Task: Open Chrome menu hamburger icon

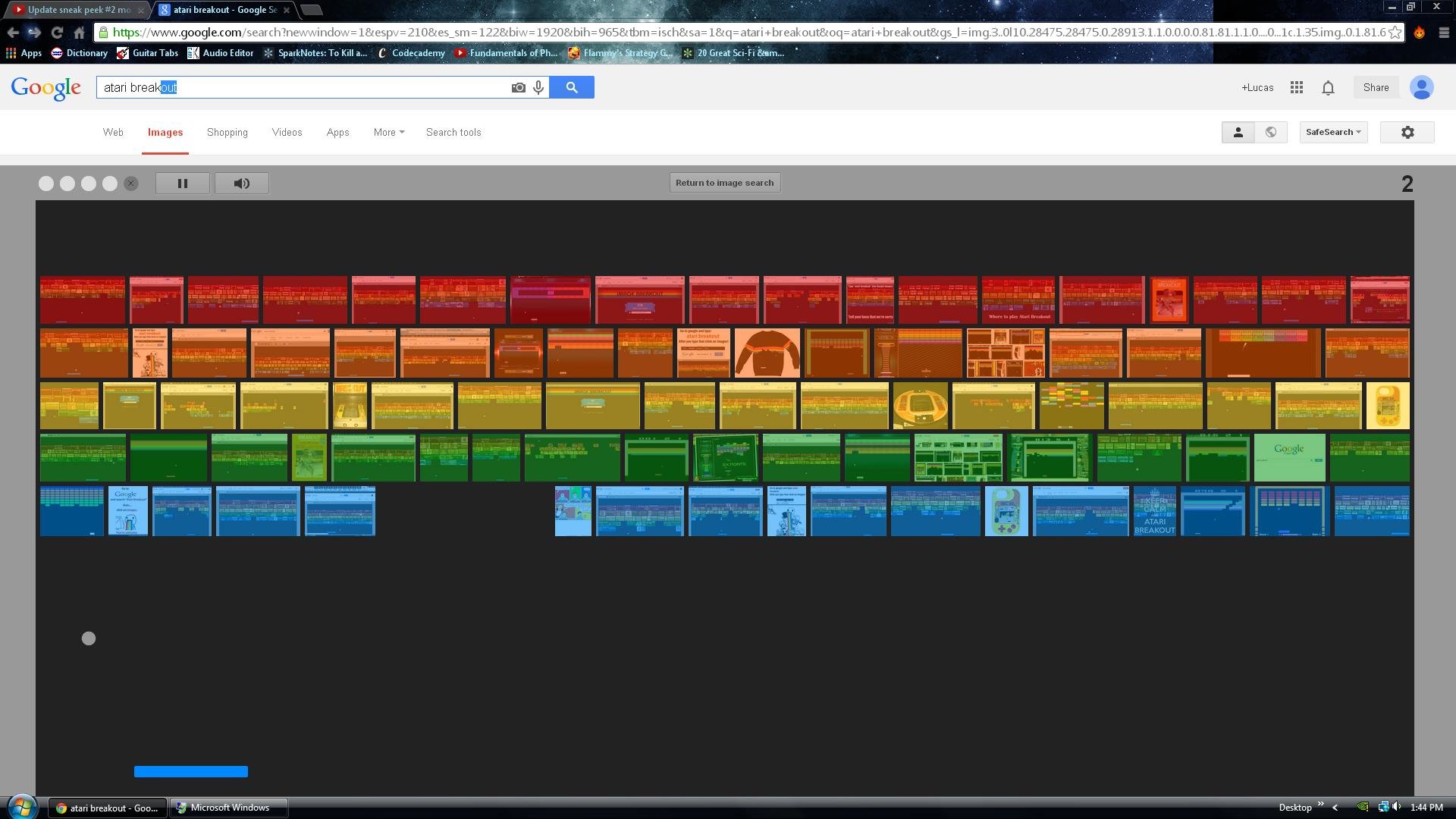Action: [1444, 33]
